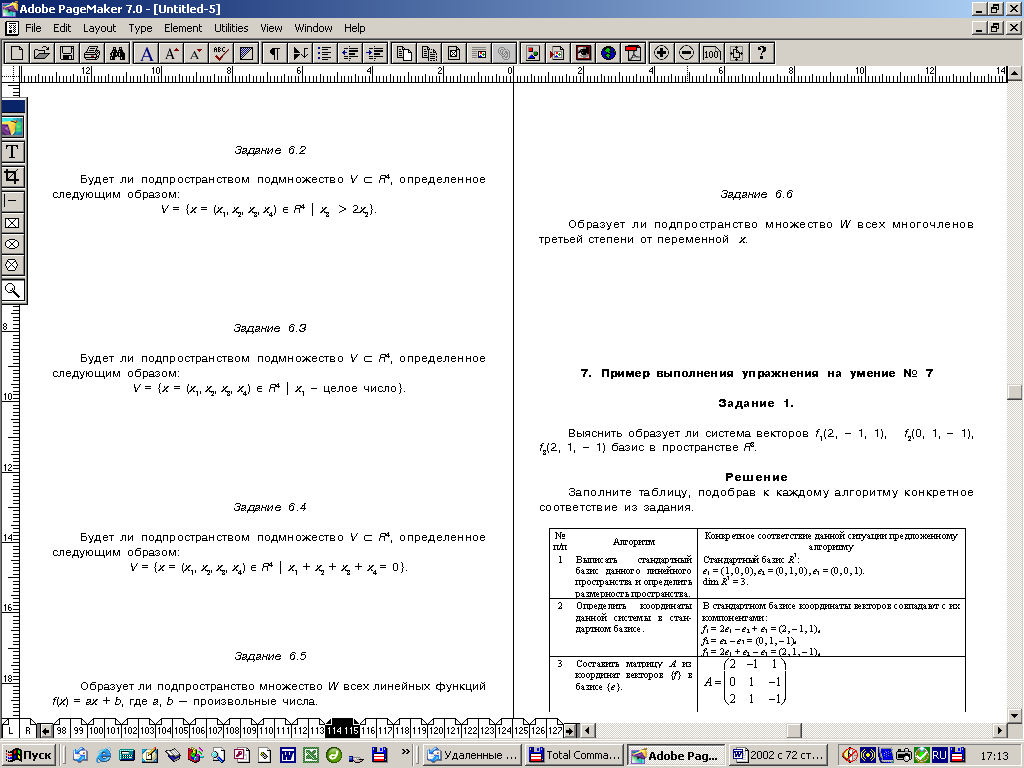The height and width of the screenshot is (768, 1024).
Task: Select the Rectangle Frame tool
Action: [x=12, y=223]
